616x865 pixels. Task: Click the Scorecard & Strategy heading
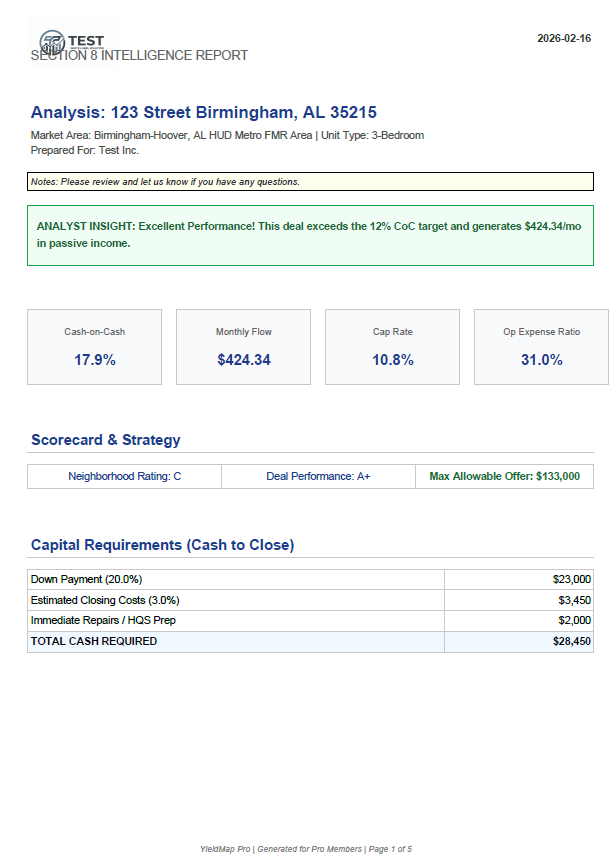pos(105,440)
